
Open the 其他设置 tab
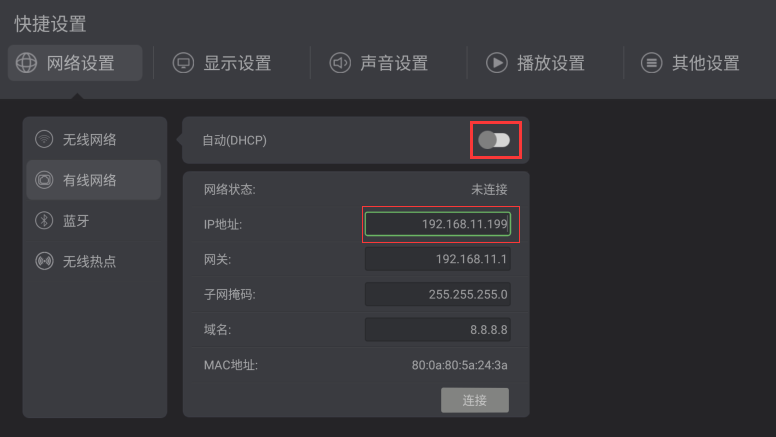(x=690, y=63)
